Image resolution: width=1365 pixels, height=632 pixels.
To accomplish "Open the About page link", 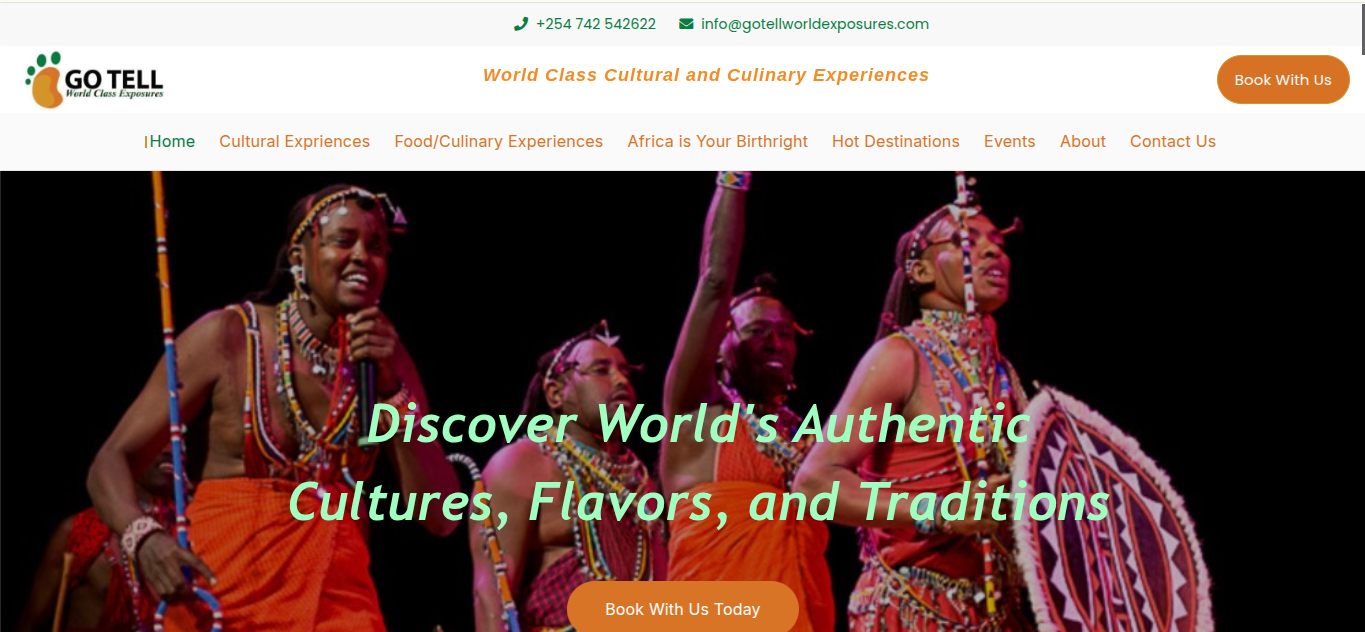I will [x=1083, y=142].
